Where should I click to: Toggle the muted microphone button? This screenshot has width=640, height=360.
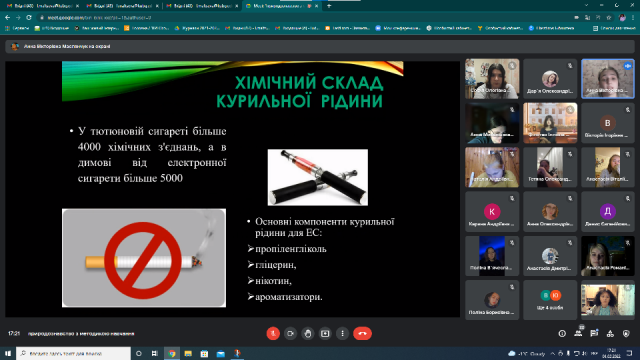pos(273,333)
